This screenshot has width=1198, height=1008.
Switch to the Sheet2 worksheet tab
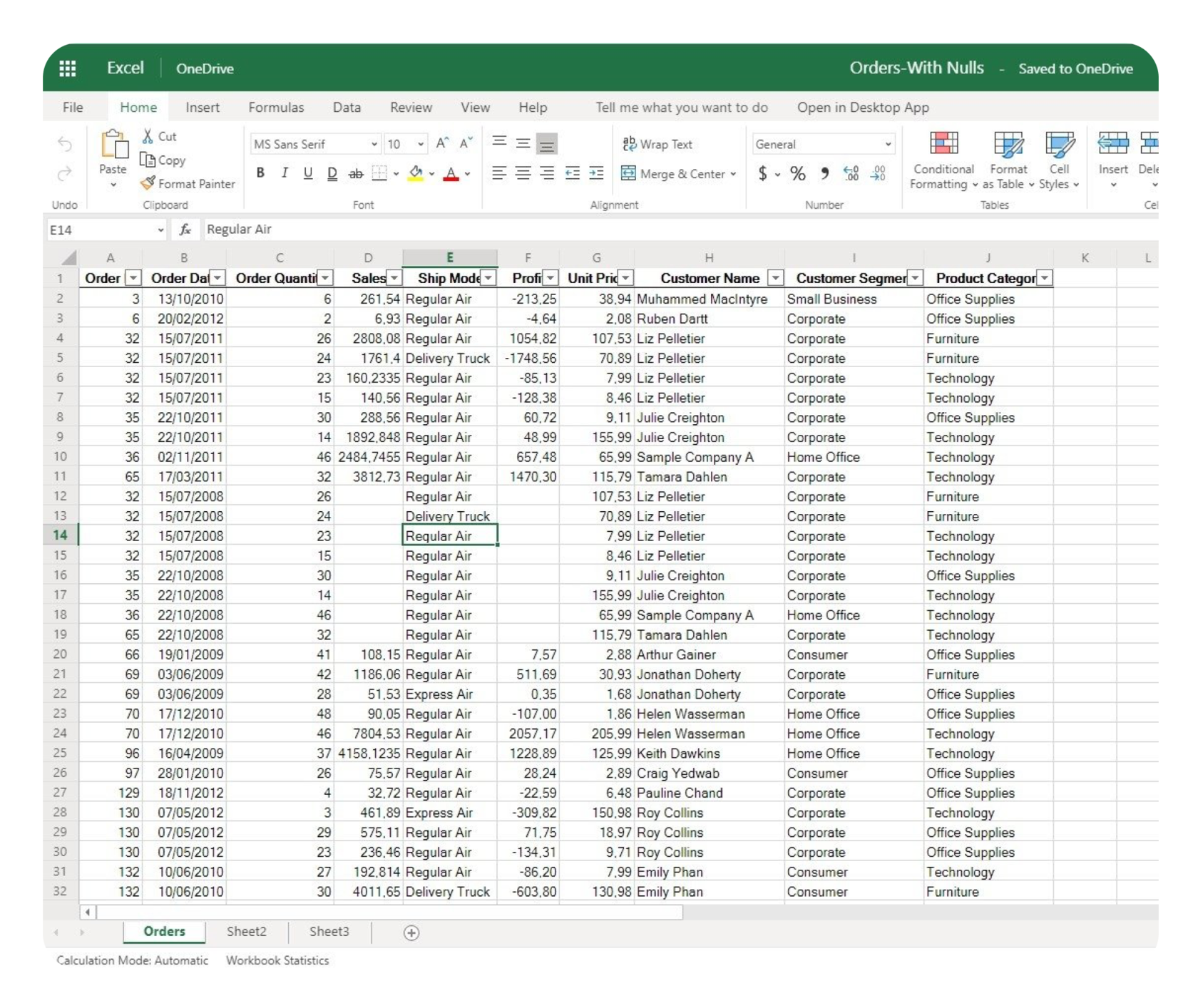pyautogui.click(x=246, y=932)
